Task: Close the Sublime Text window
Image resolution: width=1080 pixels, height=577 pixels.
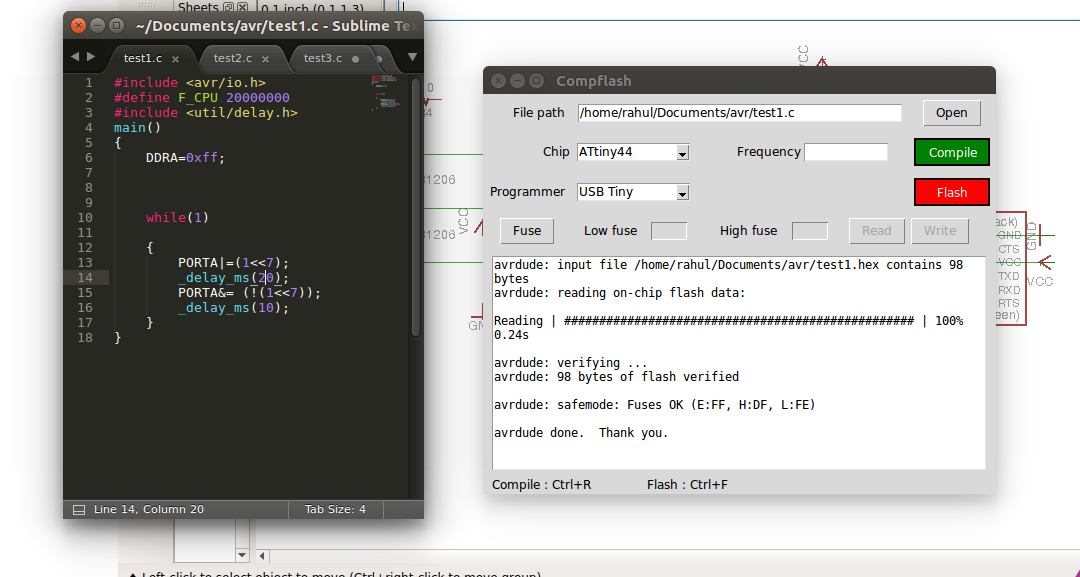Action: [x=79, y=26]
